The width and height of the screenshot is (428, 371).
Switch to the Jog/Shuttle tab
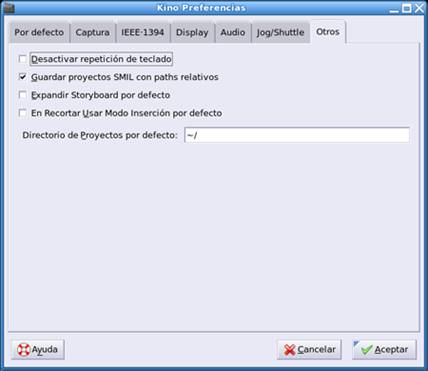(280, 33)
